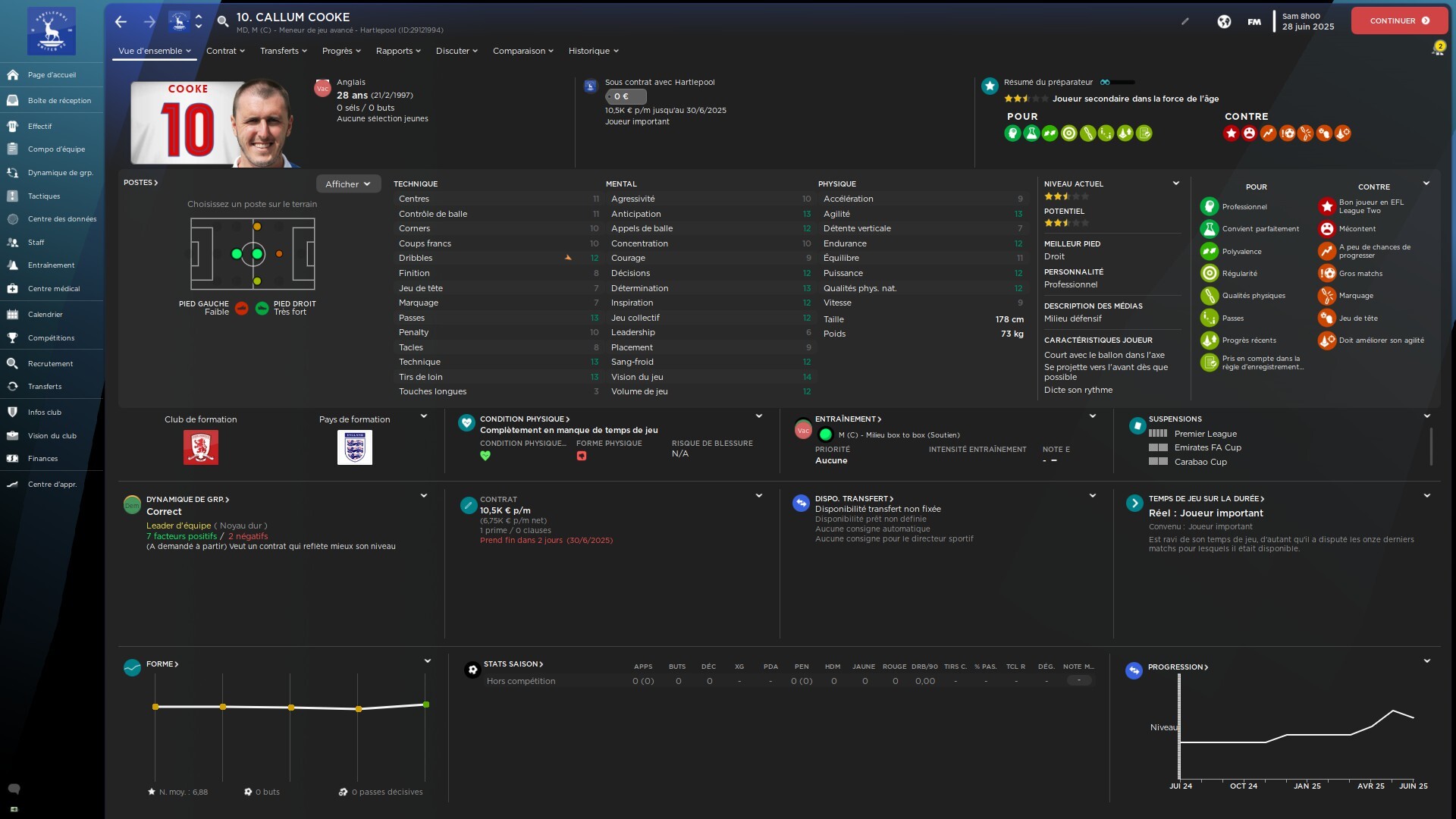
Task: Open the football world icon
Action: click(x=1224, y=21)
